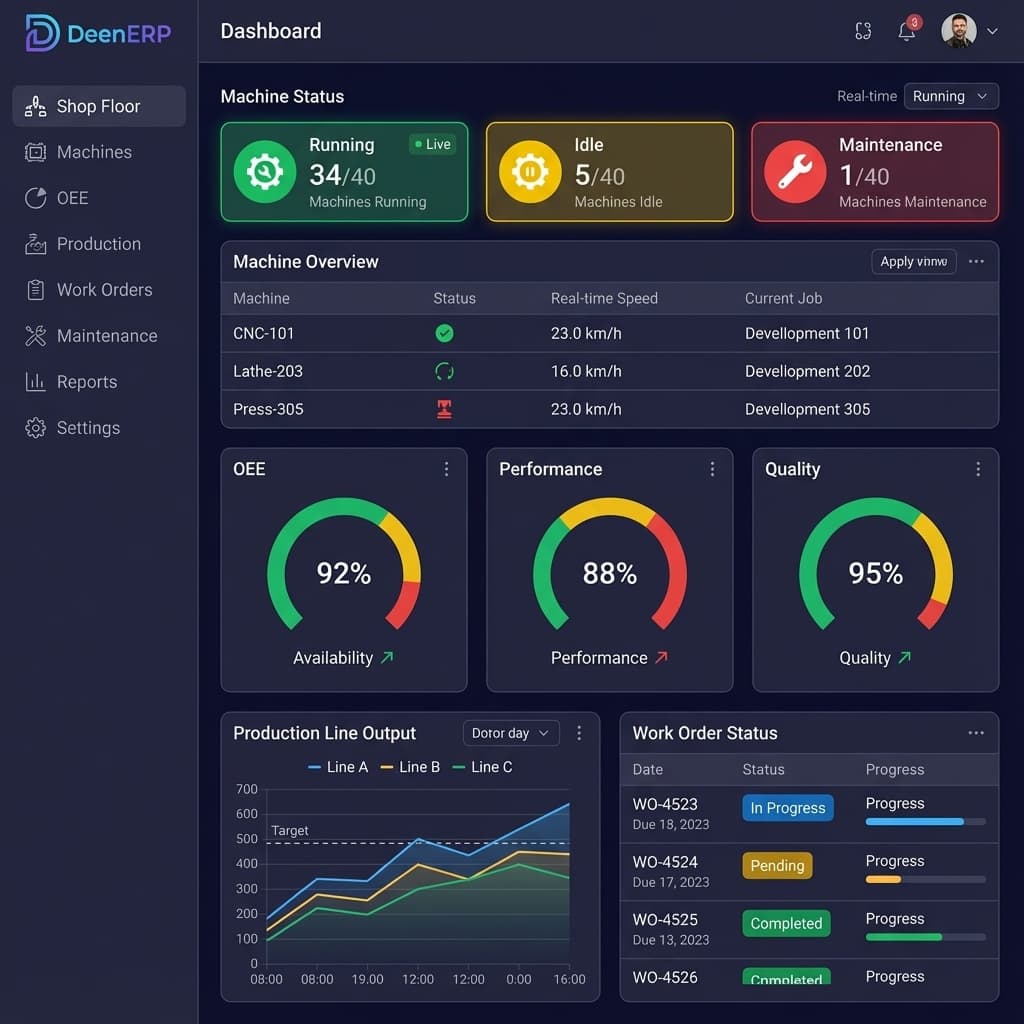
Task: Click the DeenERP logo icon
Action: click(42, 33)
